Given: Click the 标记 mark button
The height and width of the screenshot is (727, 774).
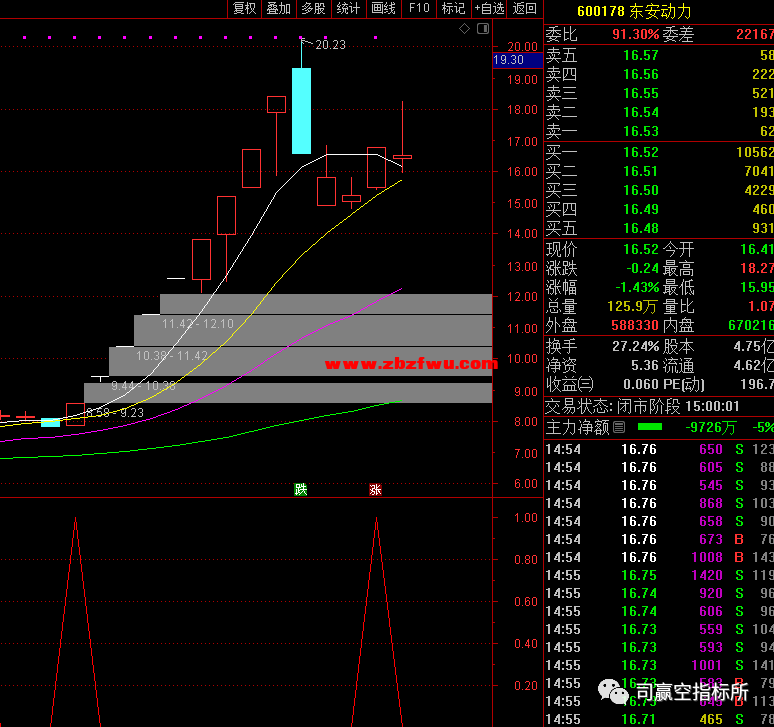Looking at the screenshot, I should tap(454, 8).
